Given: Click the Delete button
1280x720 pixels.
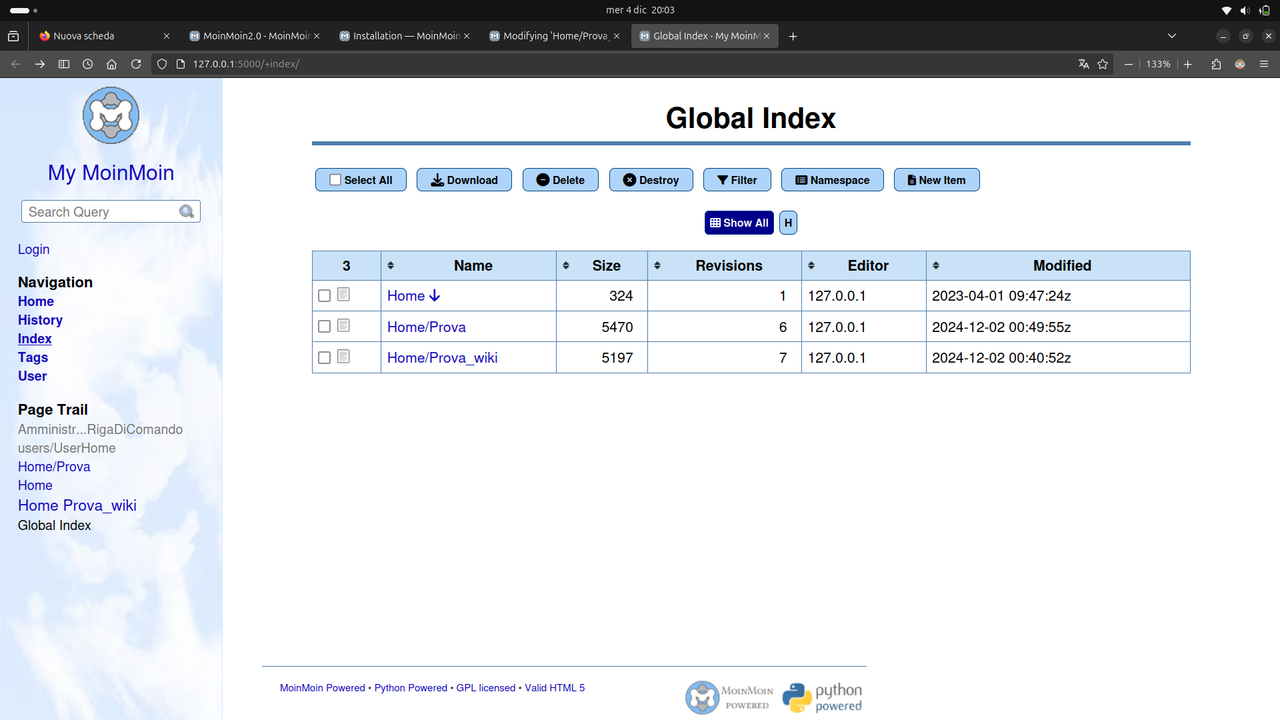Looking at the screenshot, I should pos(560,180).
